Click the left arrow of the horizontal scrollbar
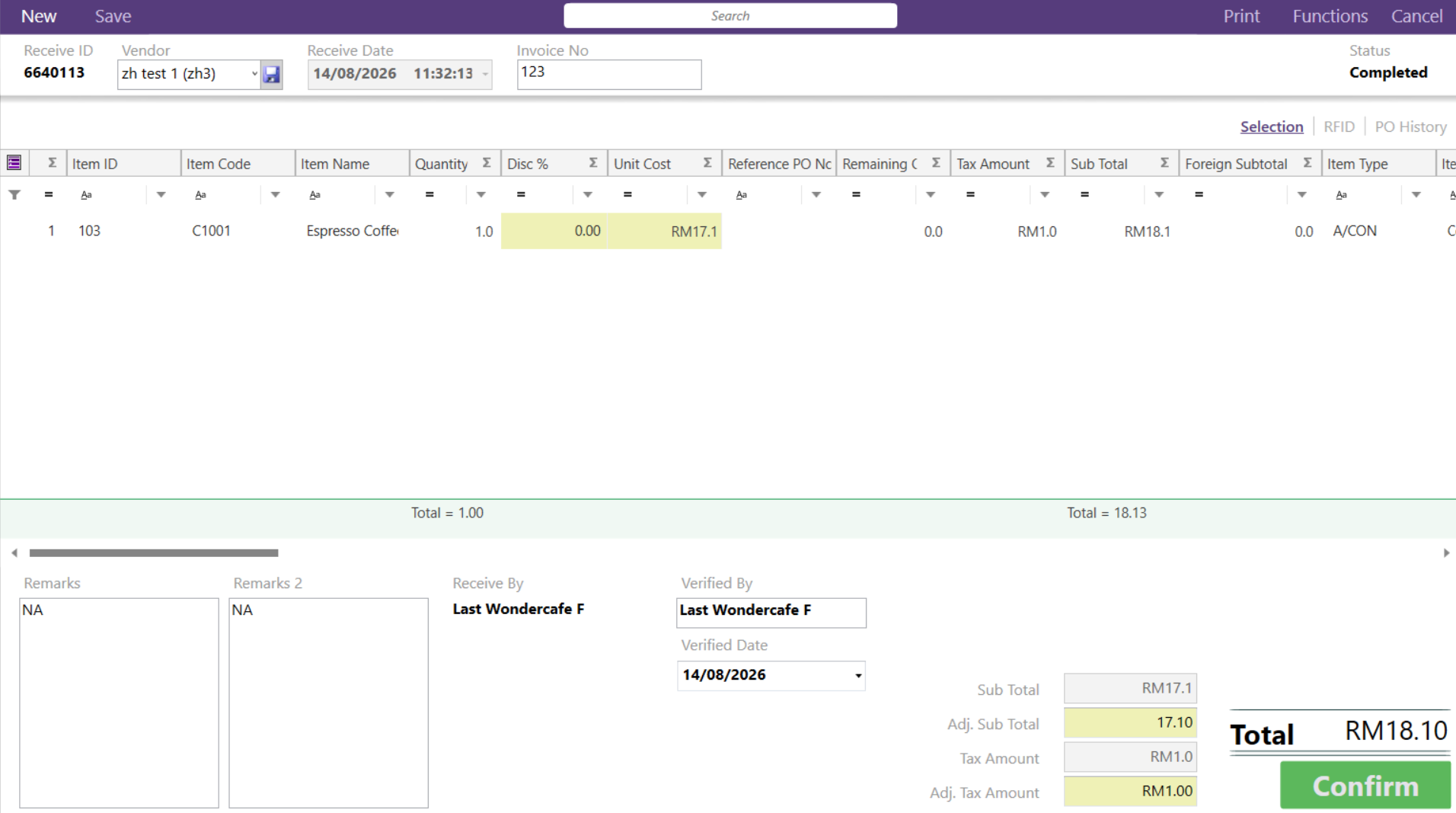1456x813 pixels. tap(14, 552)
